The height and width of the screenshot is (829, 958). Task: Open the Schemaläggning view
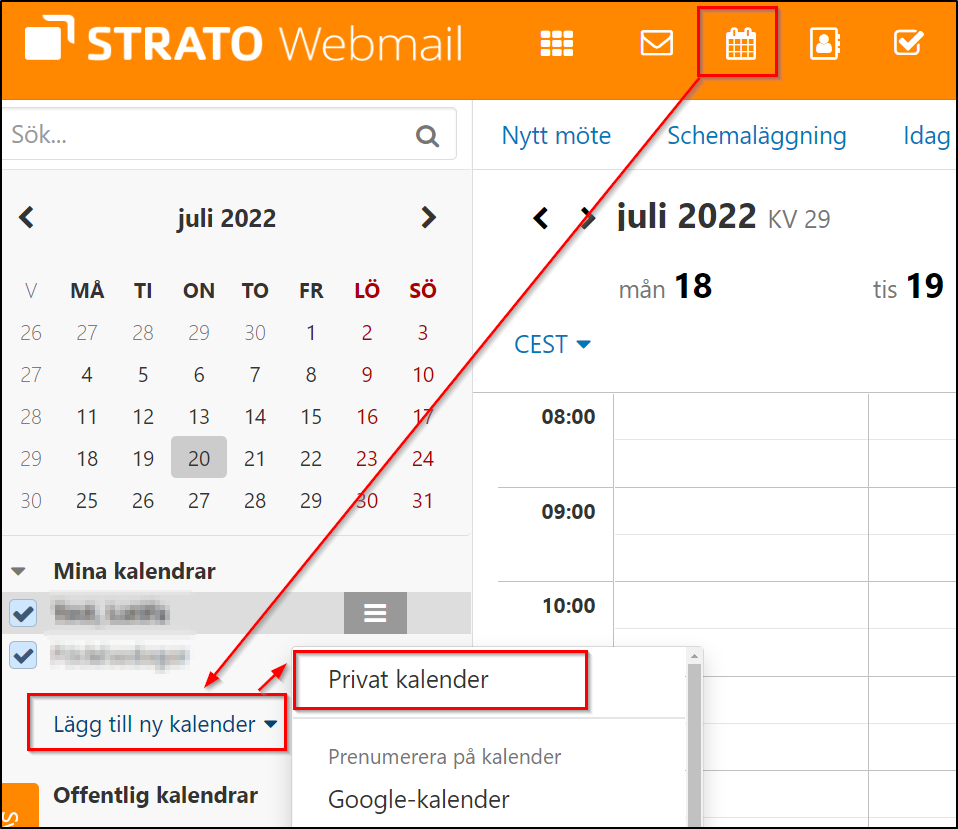click(x=757, y=135)
